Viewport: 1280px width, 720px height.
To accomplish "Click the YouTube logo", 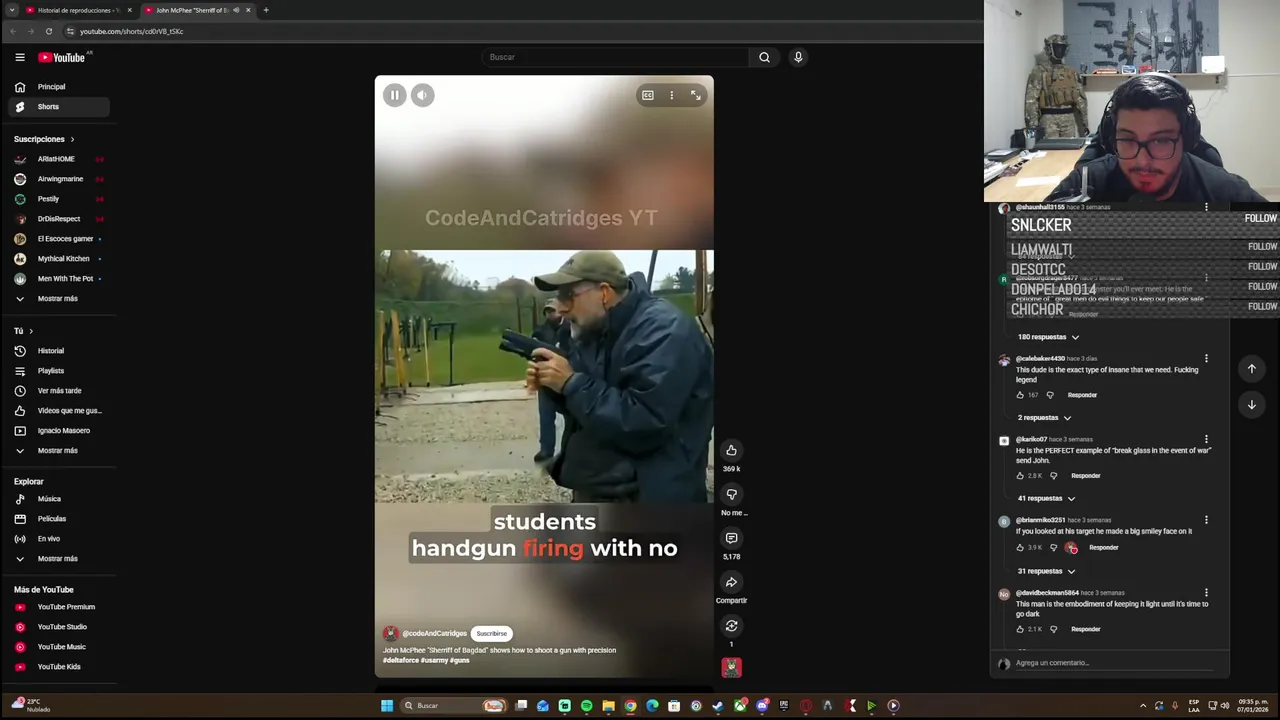I will coord(62,57).
